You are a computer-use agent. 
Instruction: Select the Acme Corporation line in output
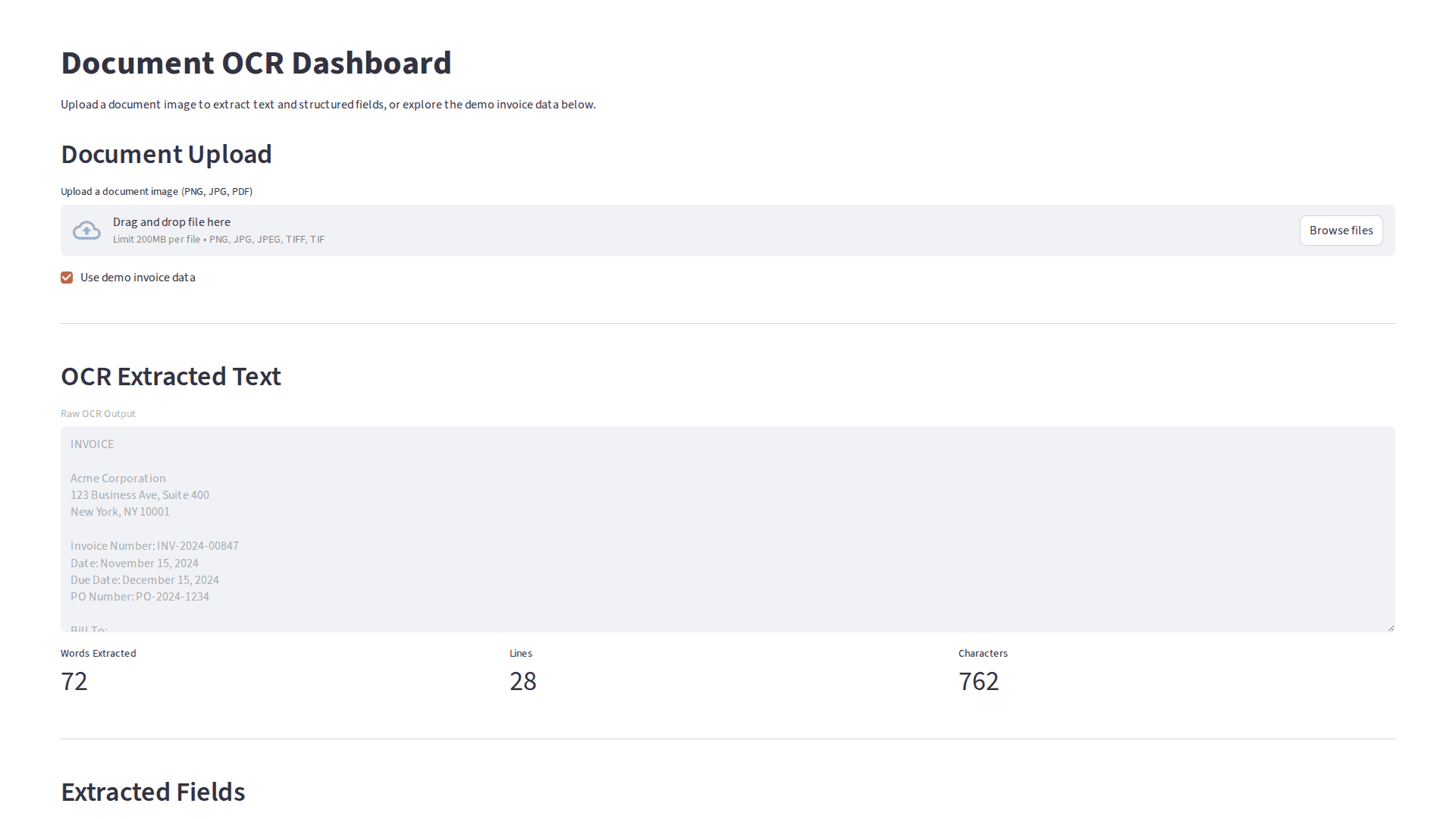coord(118,478)
